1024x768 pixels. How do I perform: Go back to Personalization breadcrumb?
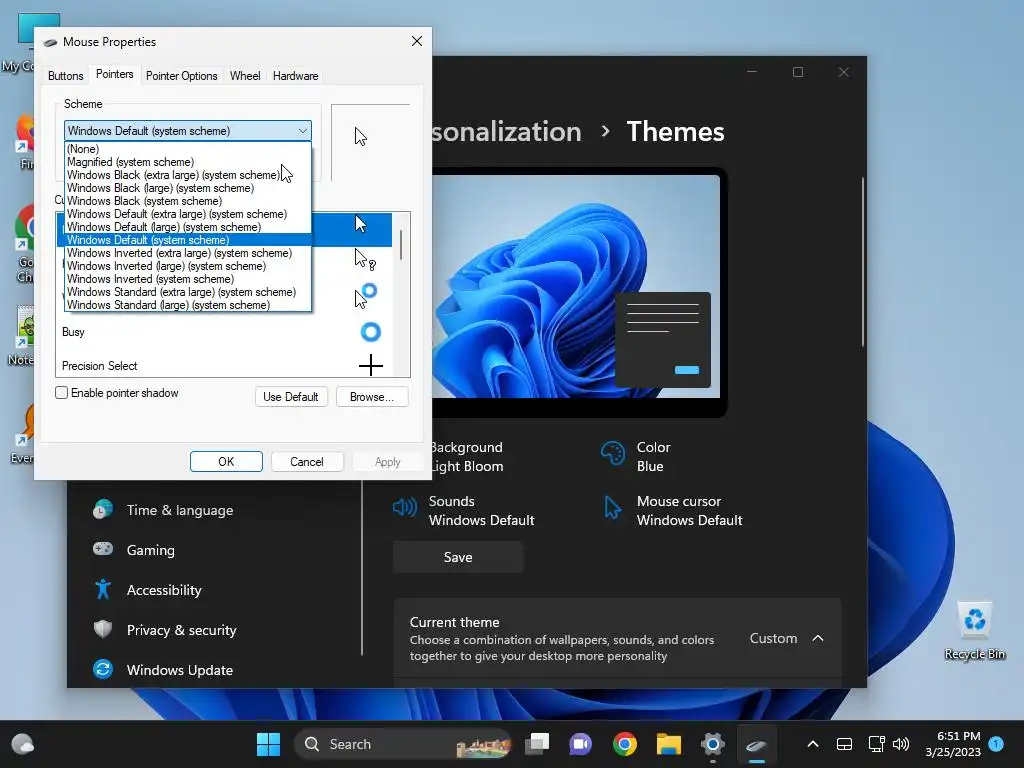point(506,131)
